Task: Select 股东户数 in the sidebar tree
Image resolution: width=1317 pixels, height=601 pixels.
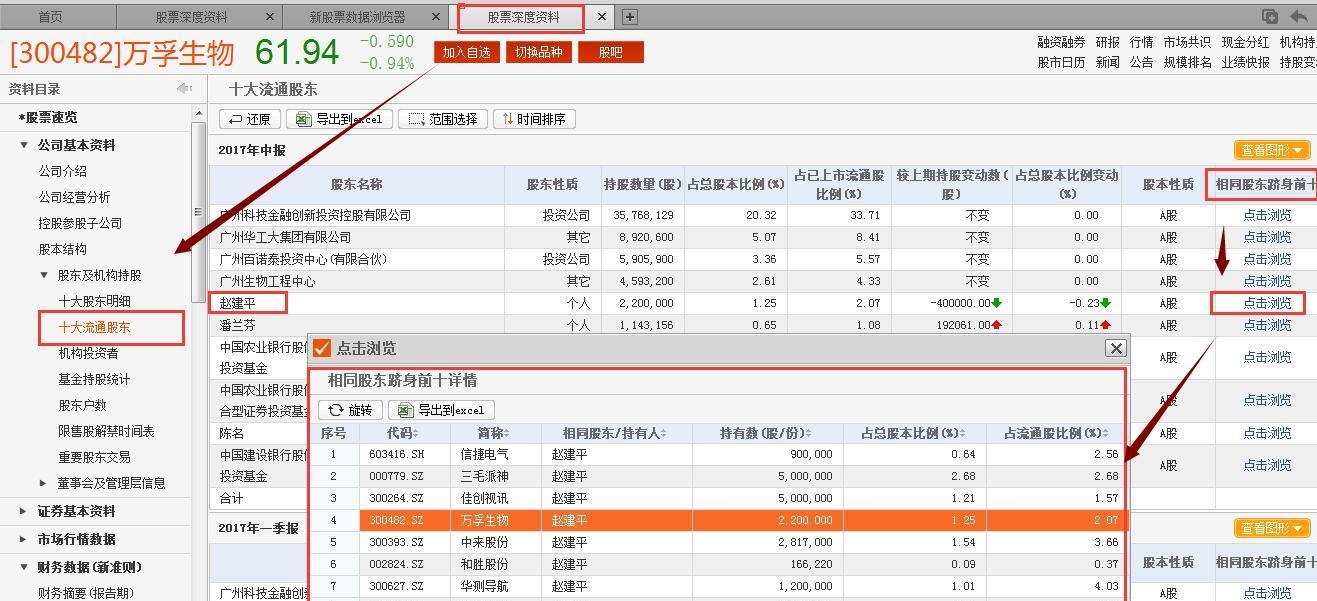Action: pos(82,405)
